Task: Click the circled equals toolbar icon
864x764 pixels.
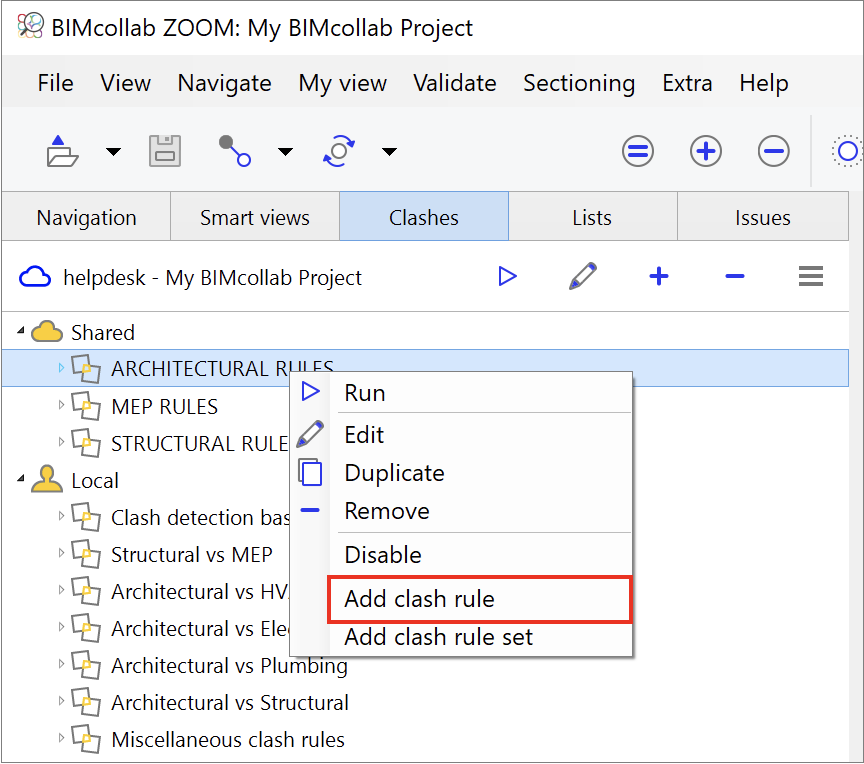Action: (x=638, y=151)
